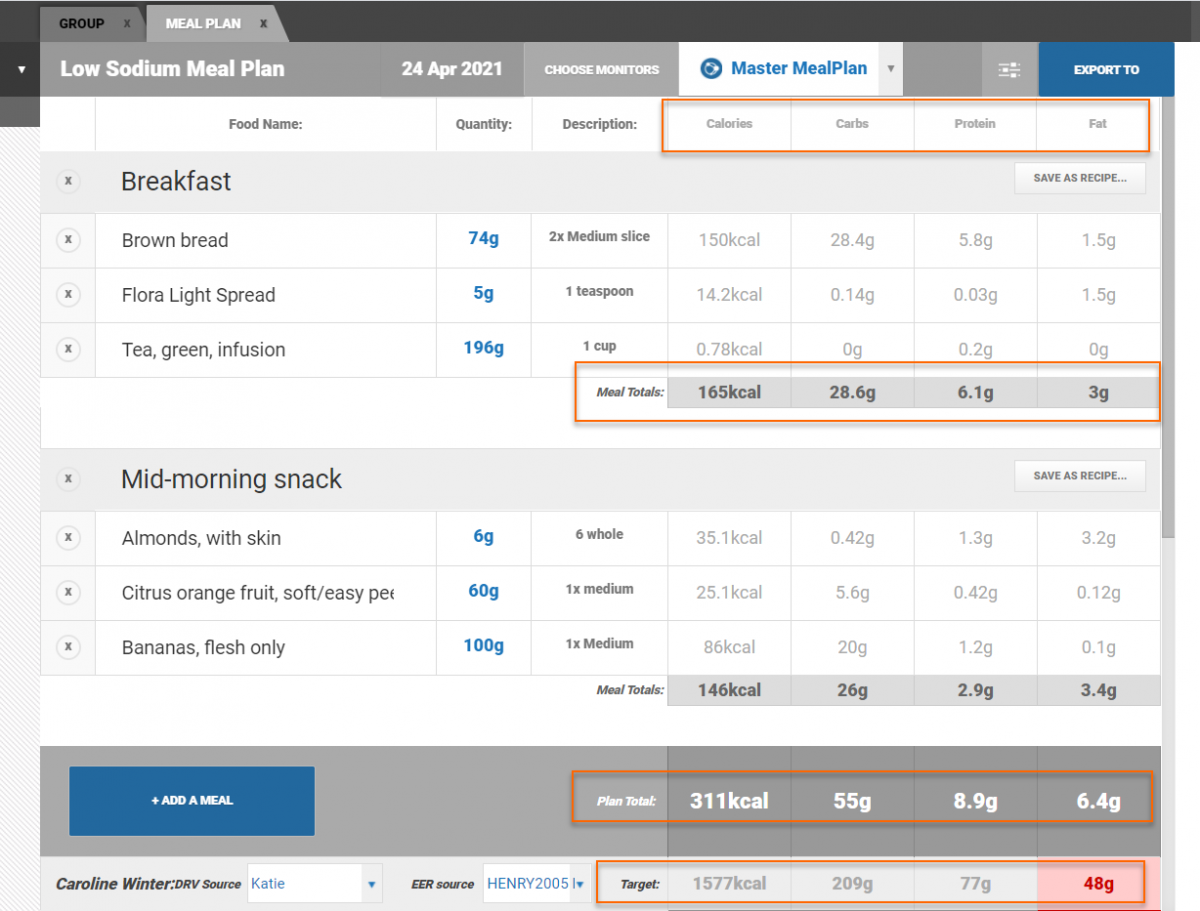This screenshot has width=1200, height=911.
Task: Delete Almonds, with skin row
Action: point(68,538)
